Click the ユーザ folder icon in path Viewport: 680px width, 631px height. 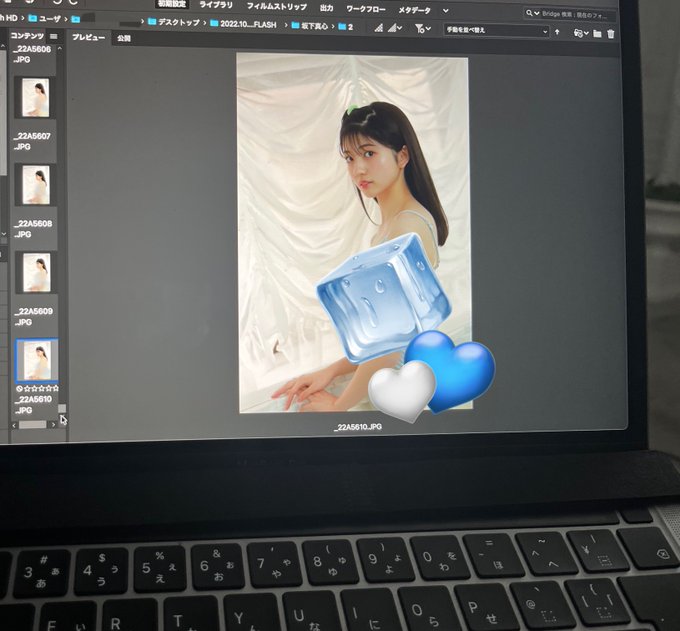point(33,18)
